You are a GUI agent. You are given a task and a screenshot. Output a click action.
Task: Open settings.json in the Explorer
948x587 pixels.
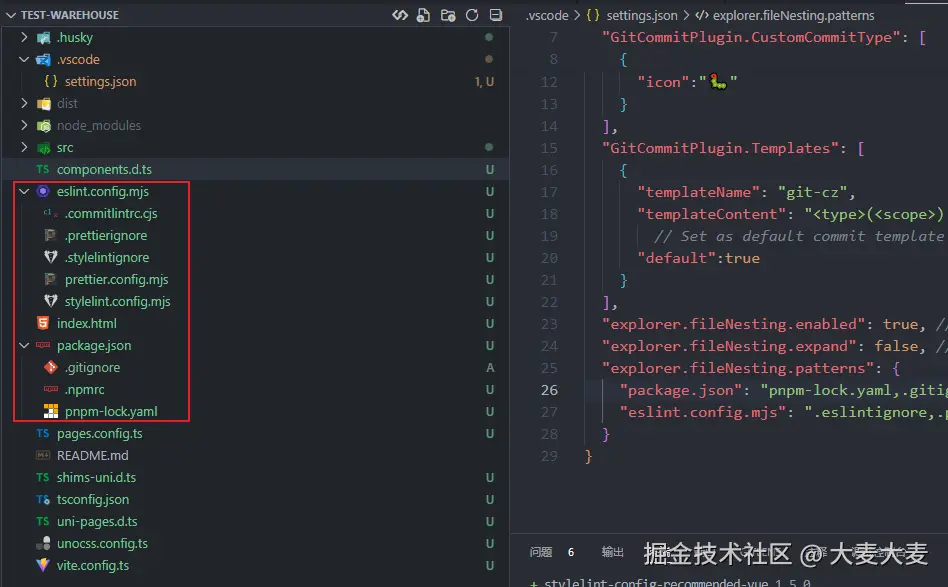(x=100, y=82)
